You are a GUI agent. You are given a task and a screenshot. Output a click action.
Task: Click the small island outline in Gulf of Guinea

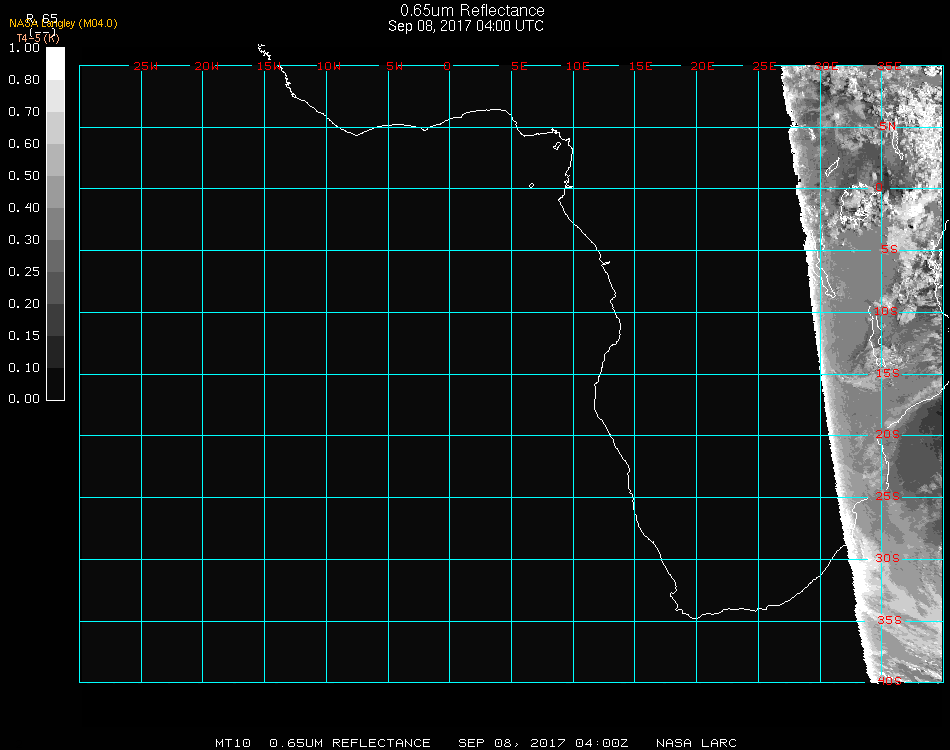(x=531, y=185)
